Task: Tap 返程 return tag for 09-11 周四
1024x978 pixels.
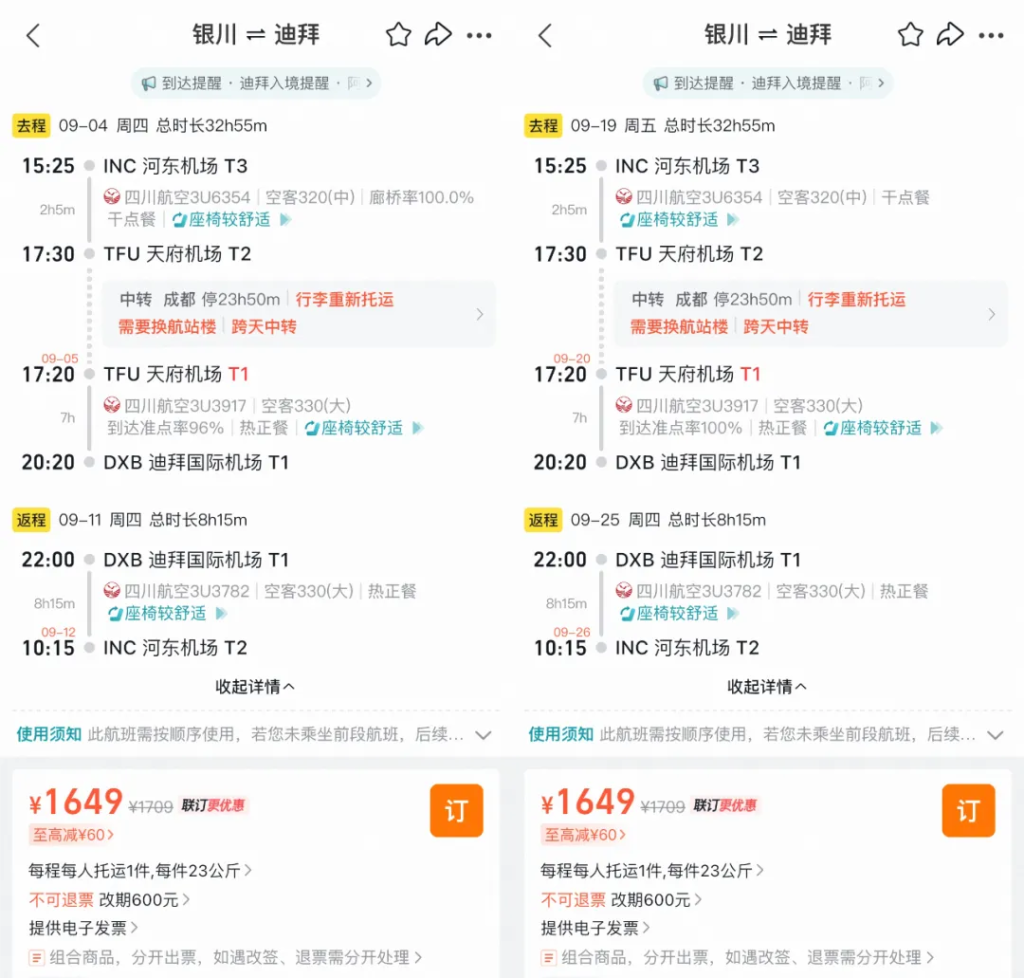Action: pos(31,520)
